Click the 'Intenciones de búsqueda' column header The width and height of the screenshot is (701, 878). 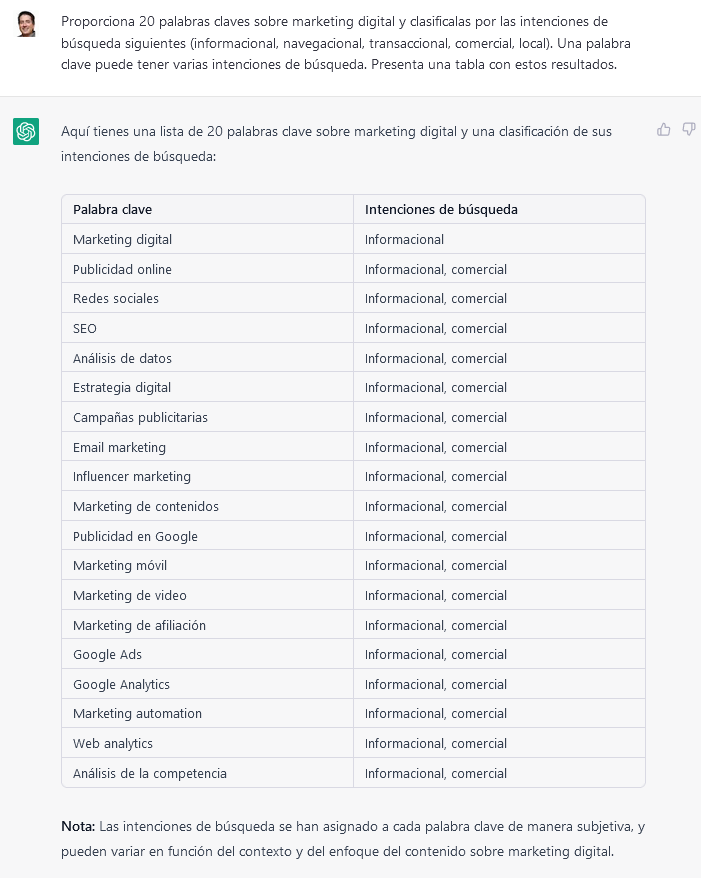click(499, 209)
